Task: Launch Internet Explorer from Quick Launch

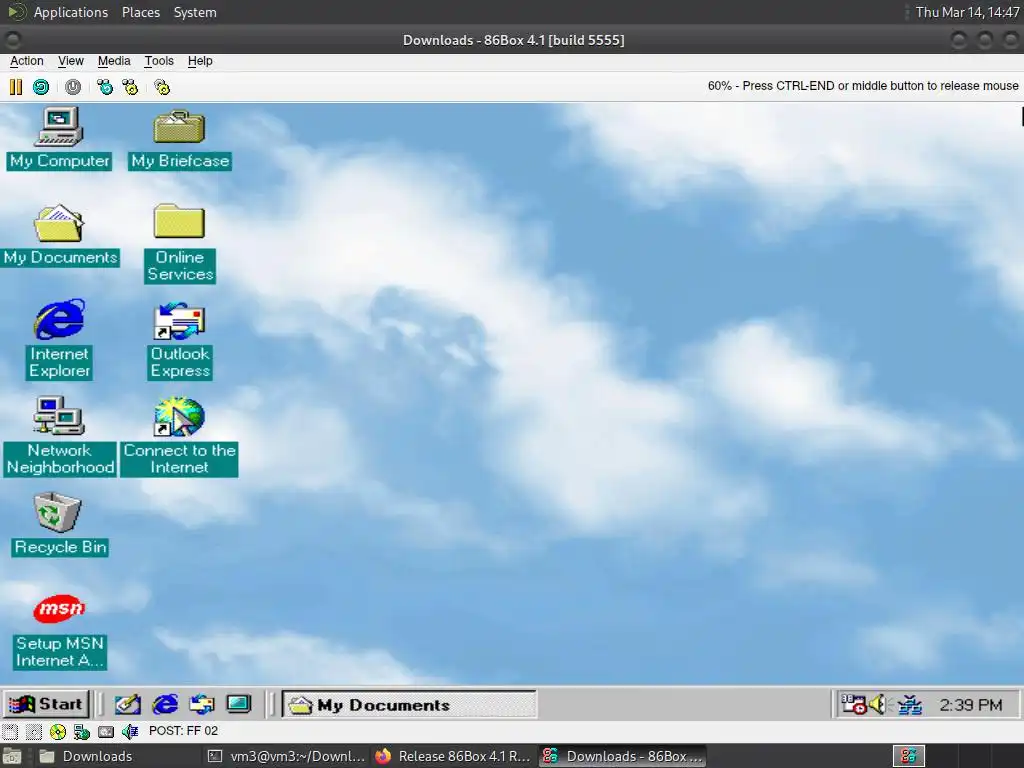Action: [165, 704]
